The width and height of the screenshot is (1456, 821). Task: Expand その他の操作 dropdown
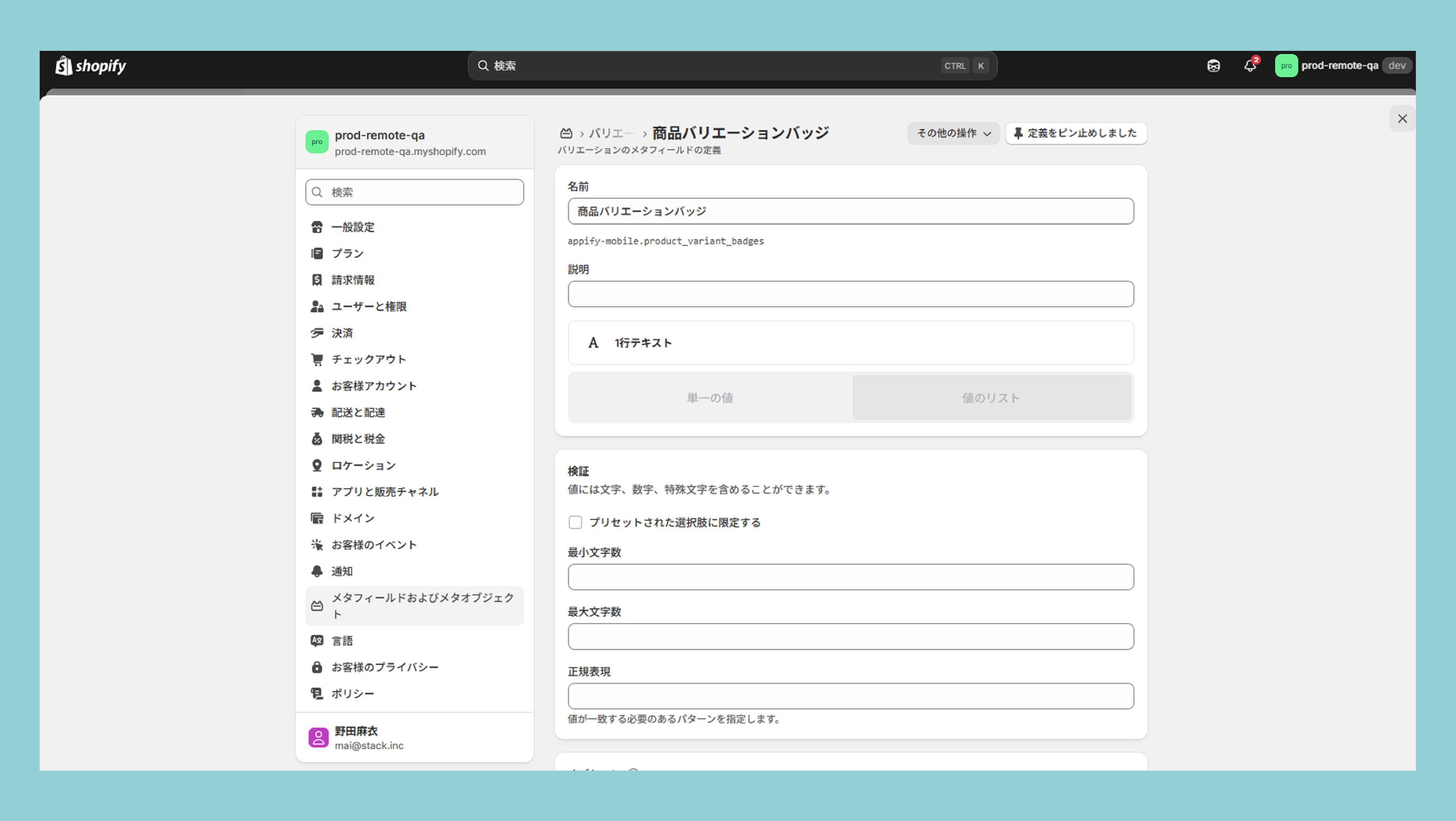tap(953, 133)
